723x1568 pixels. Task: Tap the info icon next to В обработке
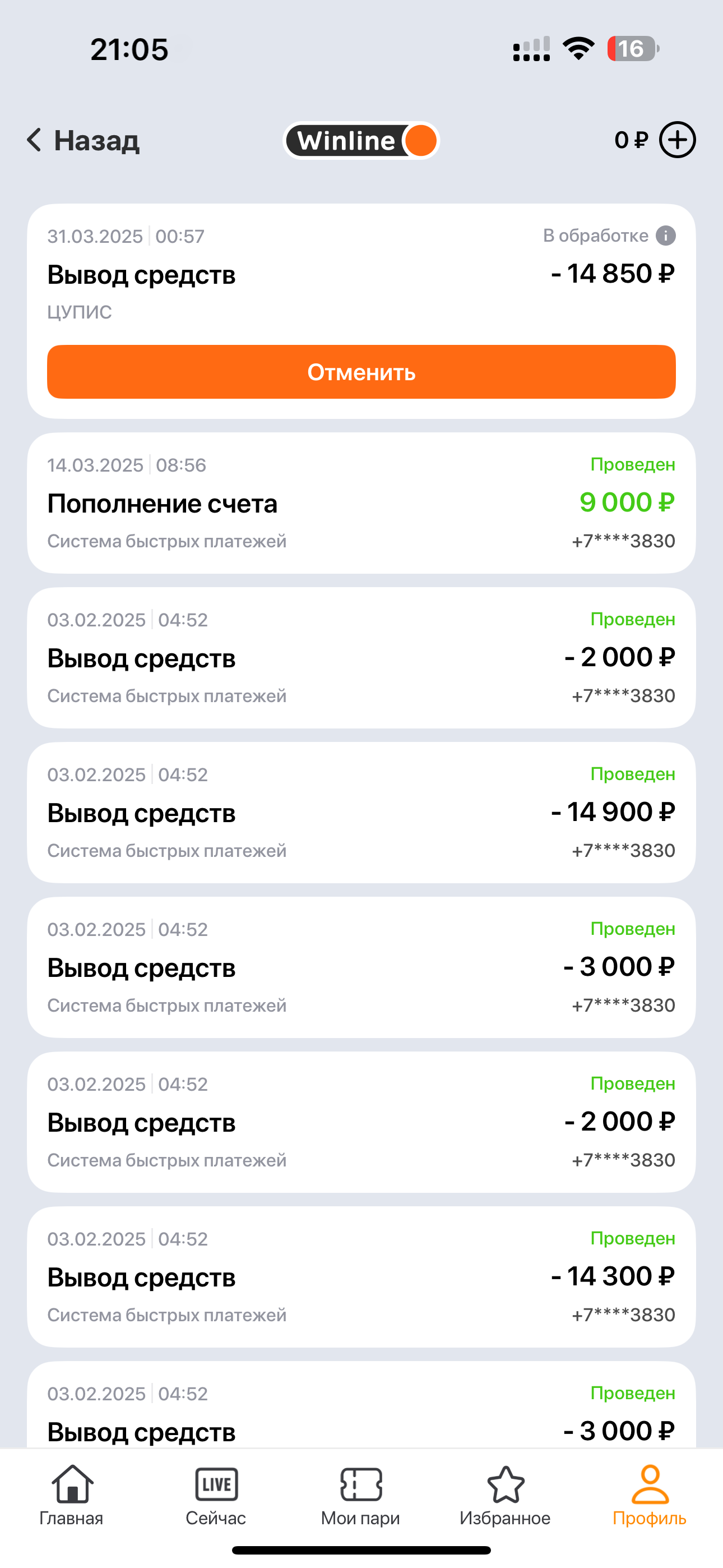point(665,236)
